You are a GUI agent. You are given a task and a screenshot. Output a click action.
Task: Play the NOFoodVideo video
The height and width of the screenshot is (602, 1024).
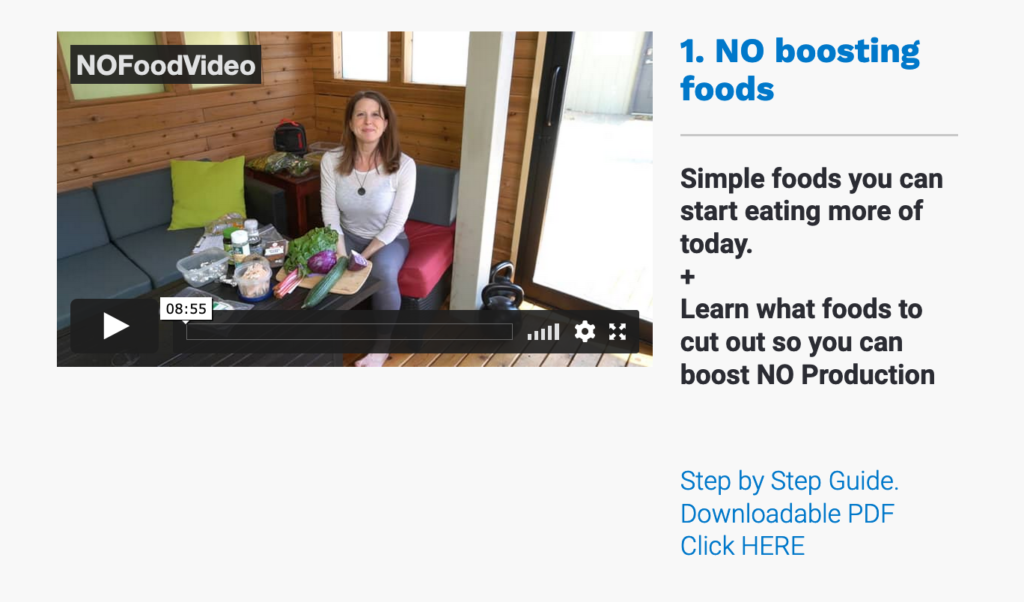[x=116, y=326]
